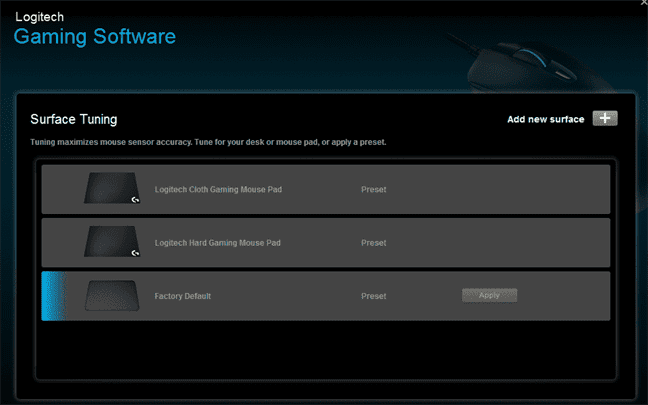Select the Logitech Hard Gaming Mouse Pad thumbnail
The width and height of the screenshot is (648, 405).
pyautogui.click(x=112, y=242)
